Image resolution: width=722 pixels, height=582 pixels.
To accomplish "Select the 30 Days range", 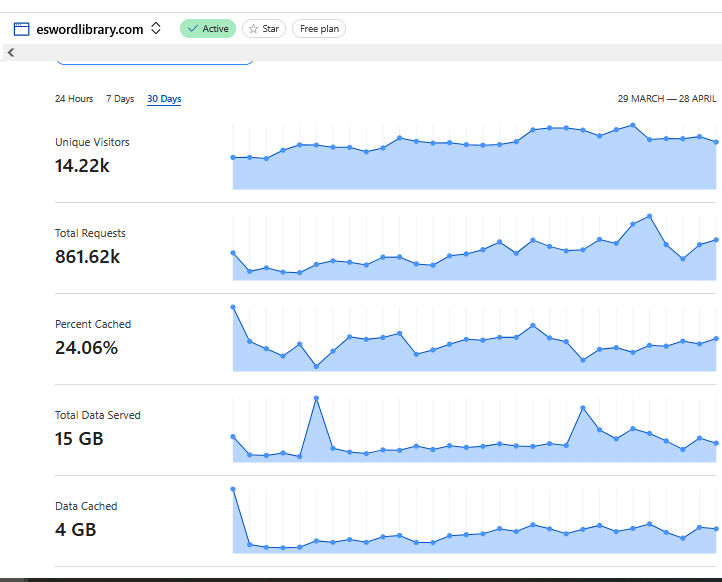I will [x=164, y=99].
